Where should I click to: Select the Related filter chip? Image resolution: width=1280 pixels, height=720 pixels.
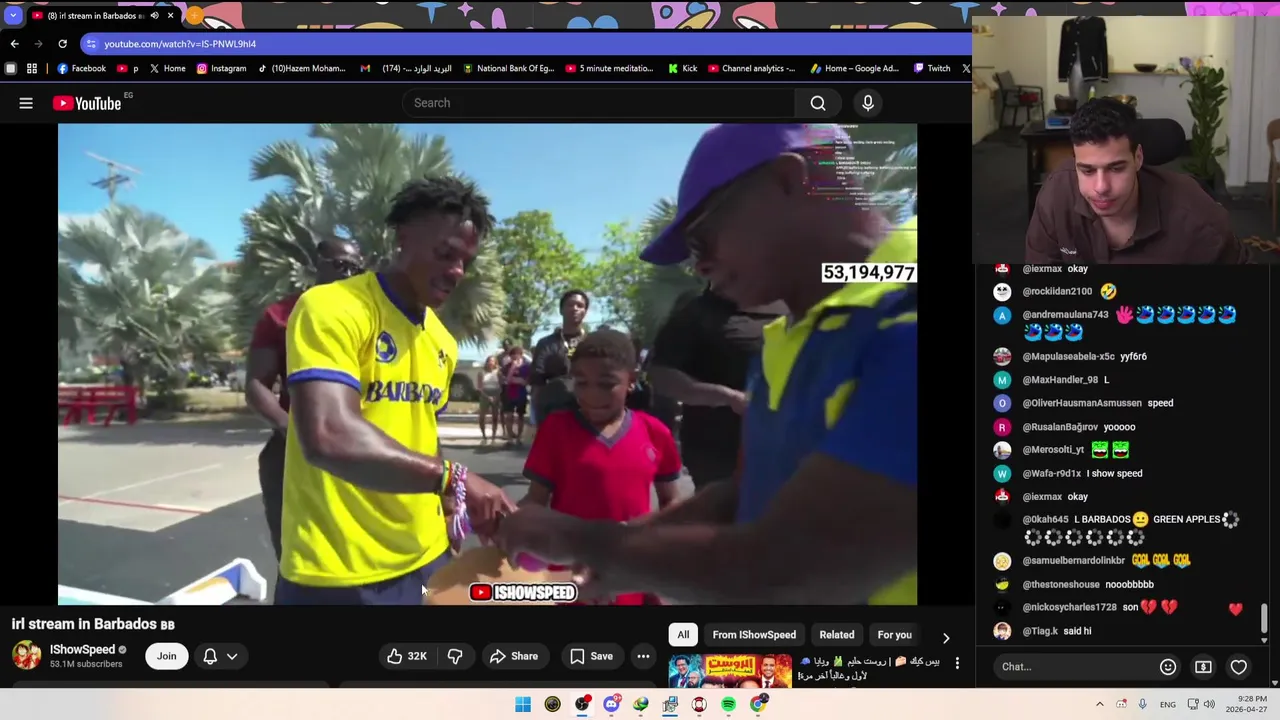pos(837,635)
